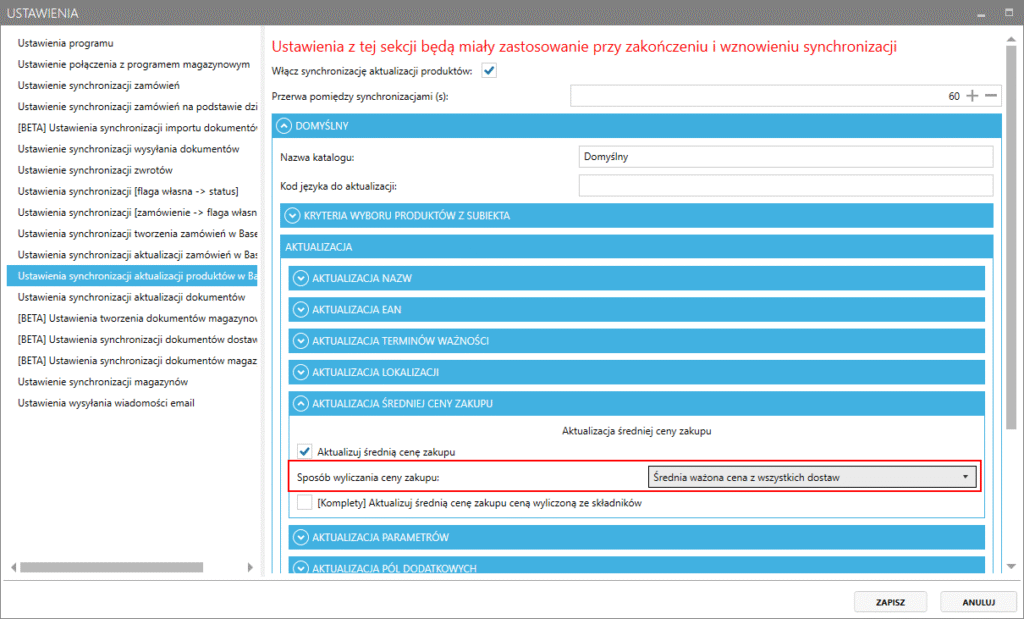
Task: Open Sposób wyliczania ceny zakupu dropdown
Action: 811,477
